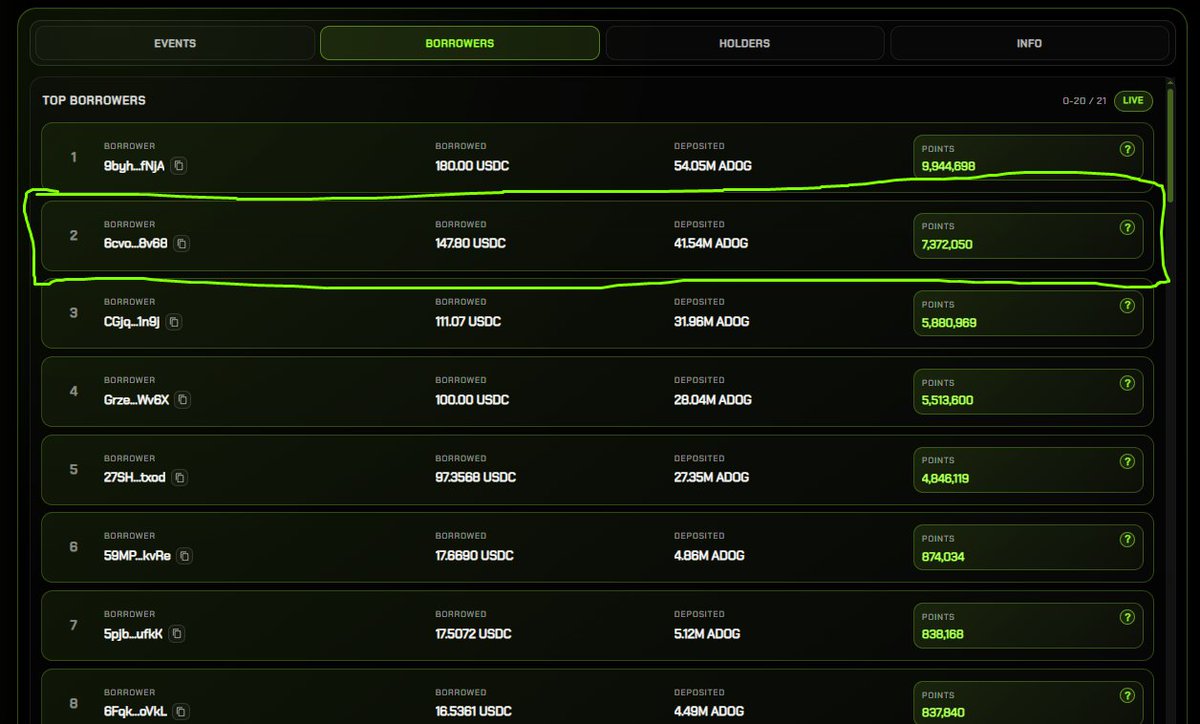The width and height of the screenshot is (1200, 724).
Task: Copy address of borrower 27SH...txod
Action: point(180,478)
